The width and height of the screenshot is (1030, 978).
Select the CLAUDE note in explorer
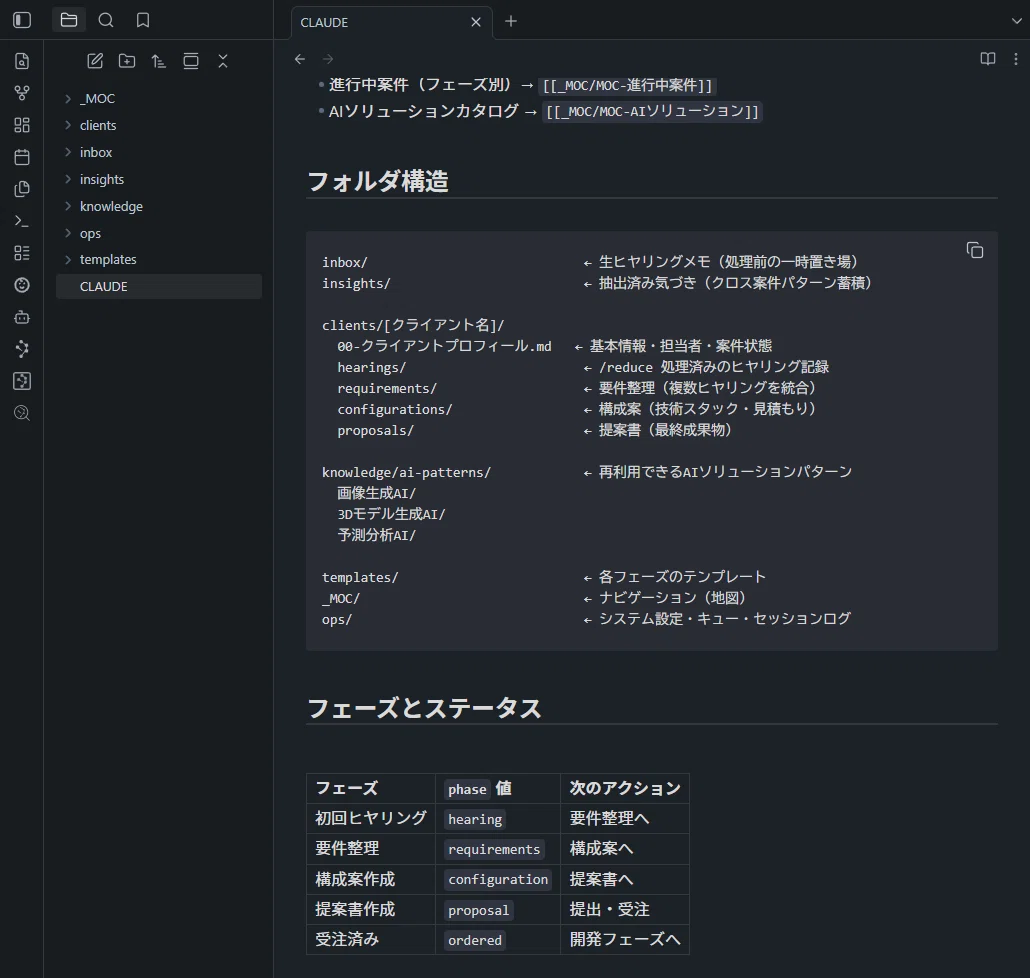pos(158,286)
